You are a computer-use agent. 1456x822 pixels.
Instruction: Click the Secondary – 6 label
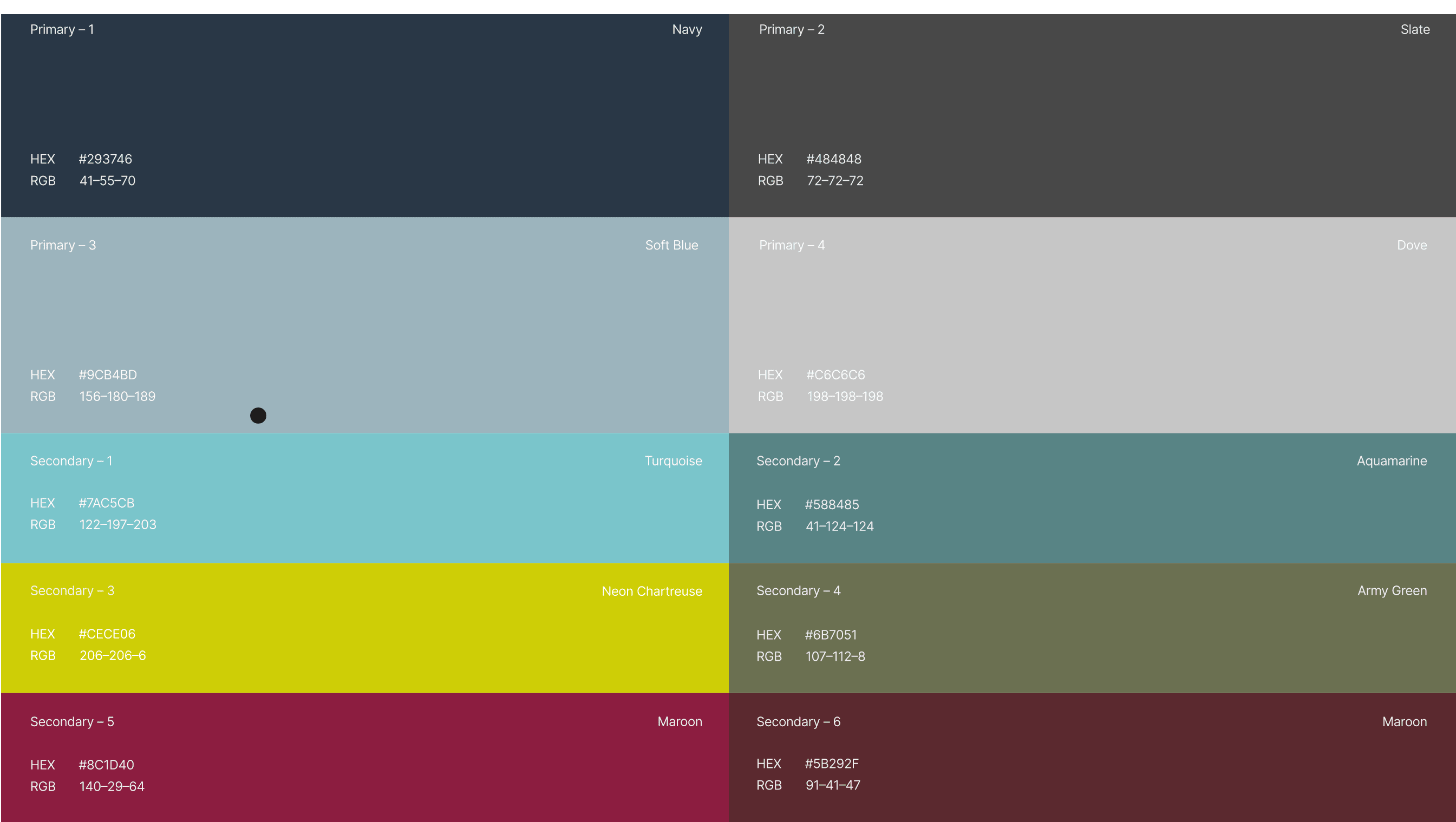click(x=798, y=722)
